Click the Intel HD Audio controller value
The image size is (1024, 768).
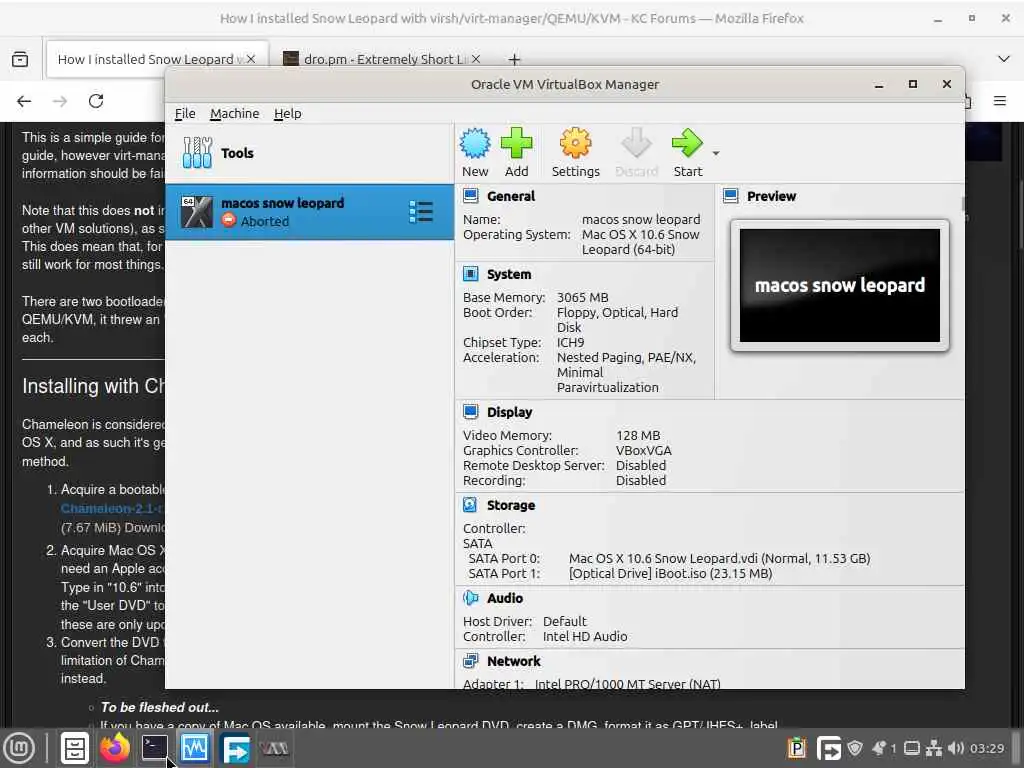coord(584,636)
